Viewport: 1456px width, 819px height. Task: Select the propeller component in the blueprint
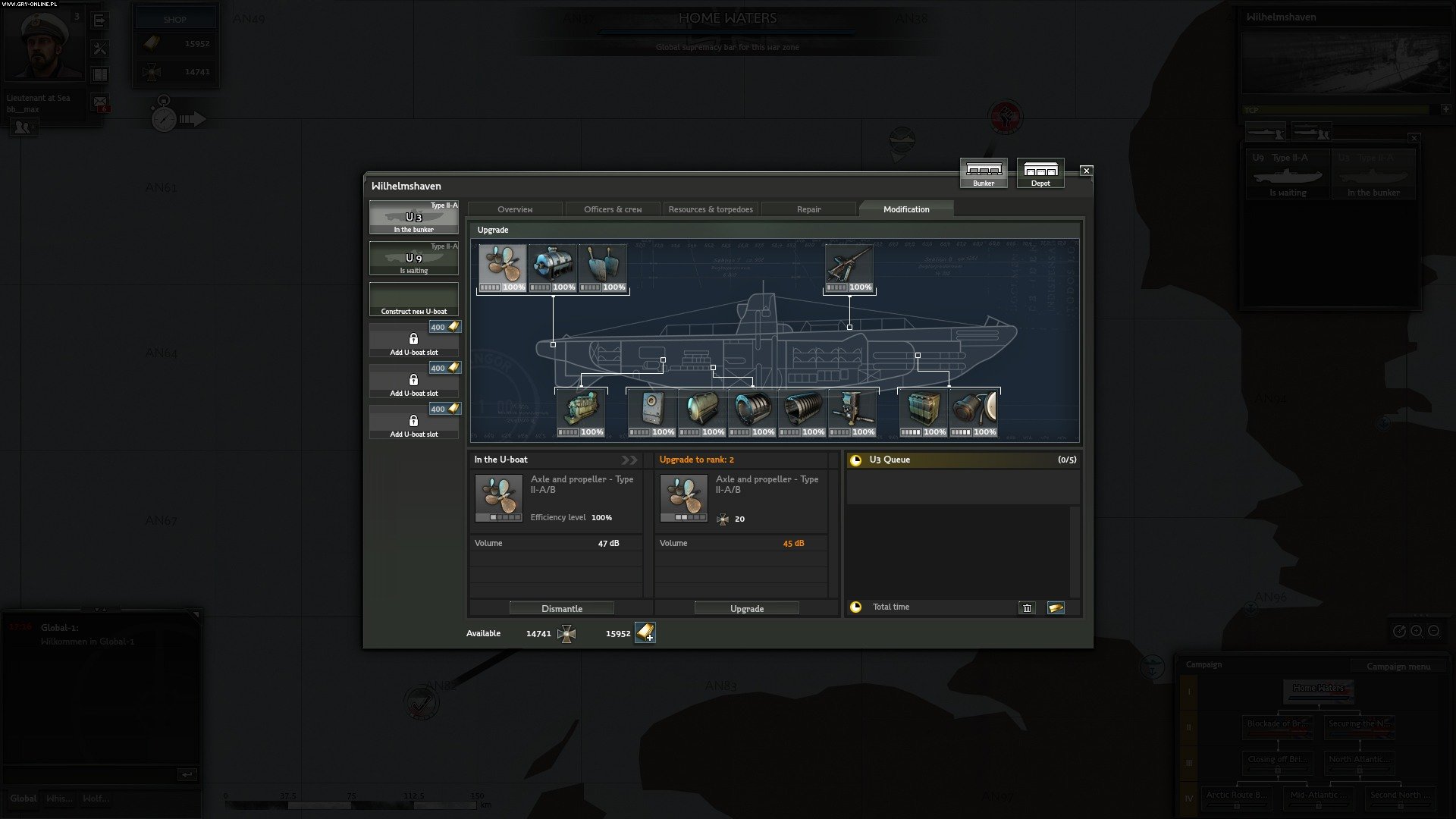click(x=502, y=268)
